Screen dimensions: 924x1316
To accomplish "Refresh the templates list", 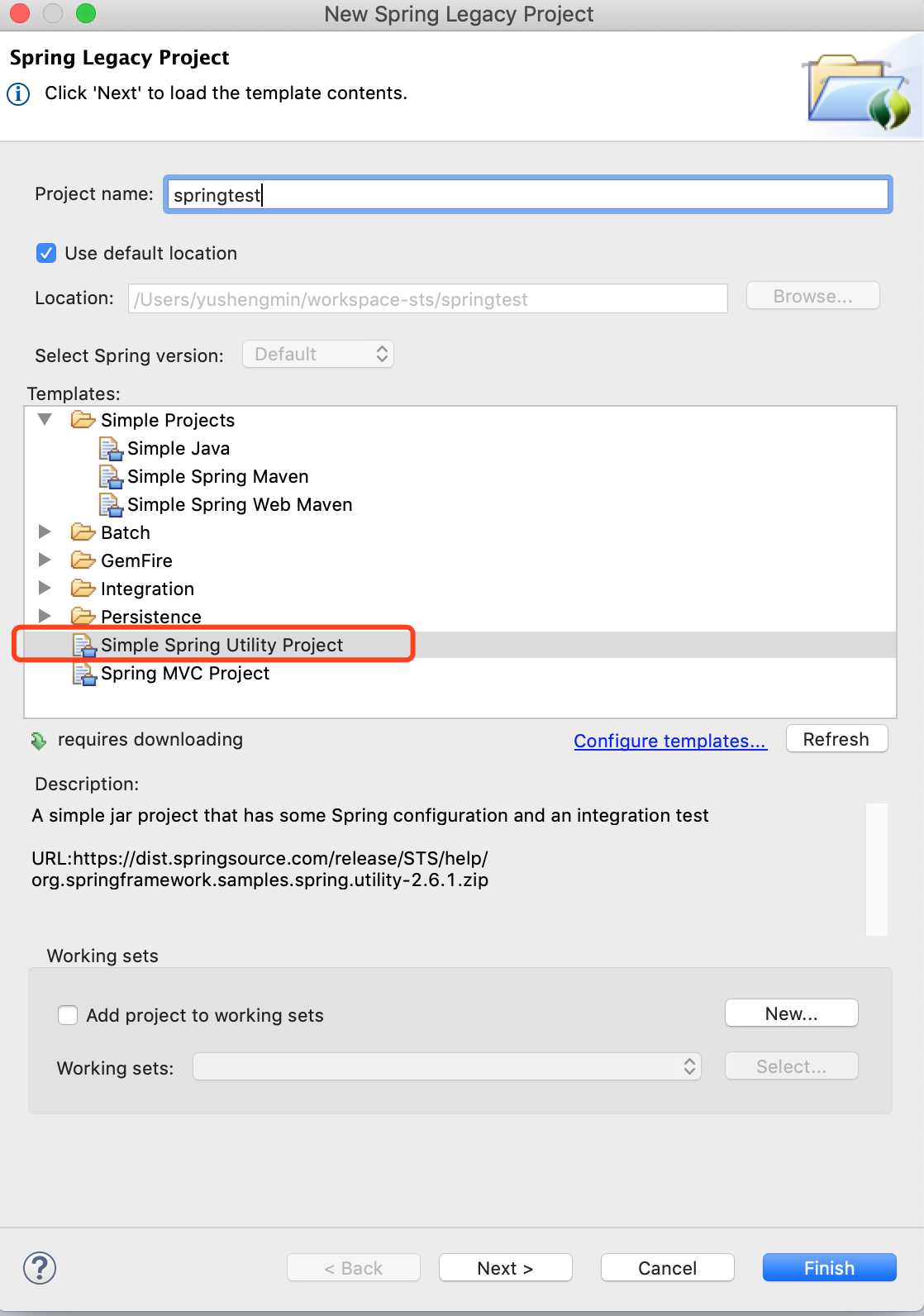I will tap(836, 739).
